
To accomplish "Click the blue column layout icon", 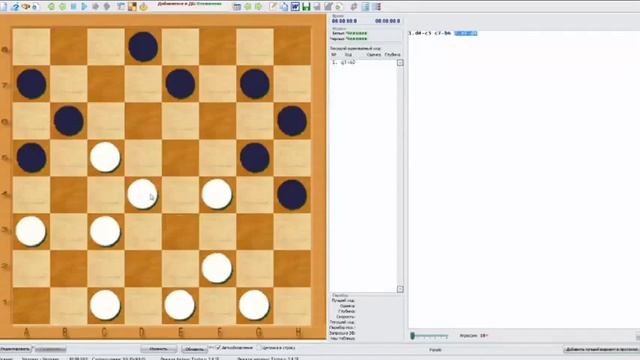I will [x=365, y=7].
